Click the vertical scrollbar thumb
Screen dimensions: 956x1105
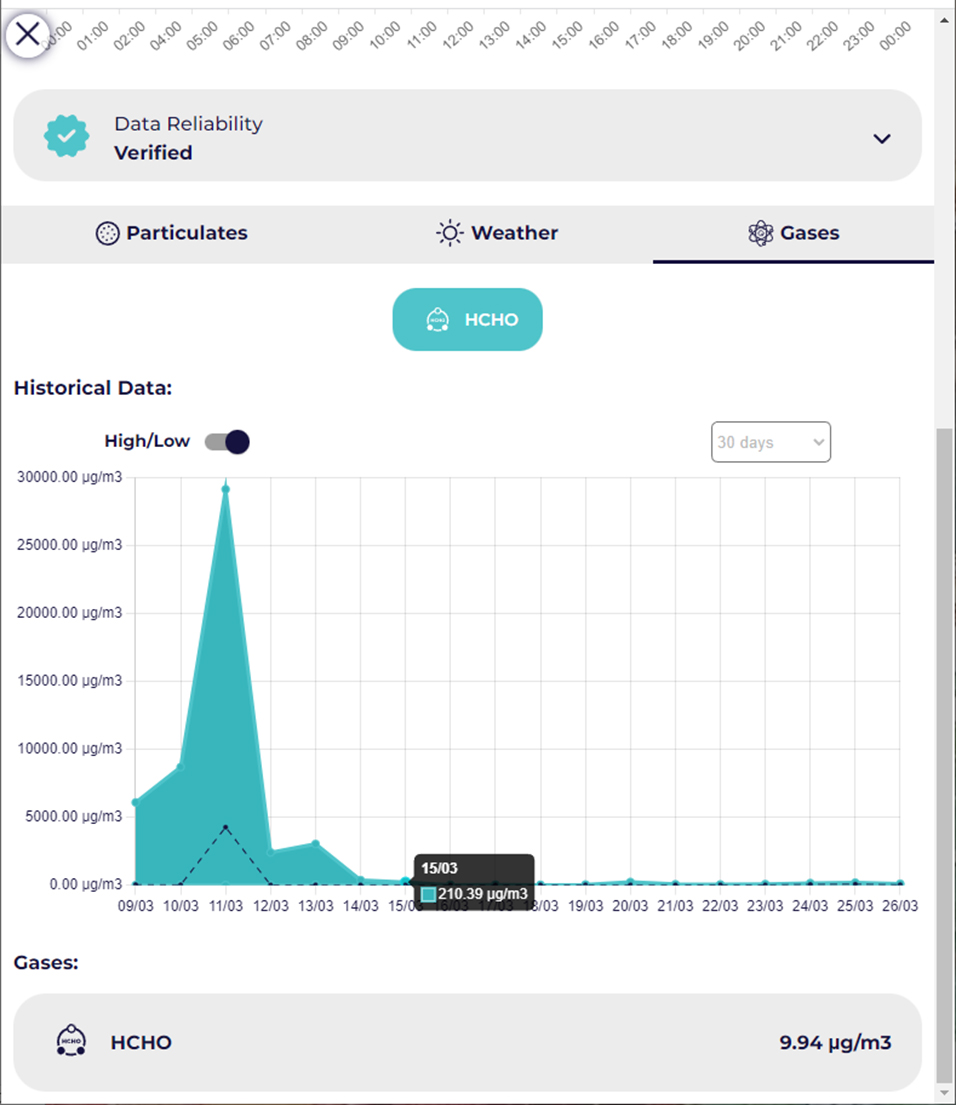coord(944,750)
